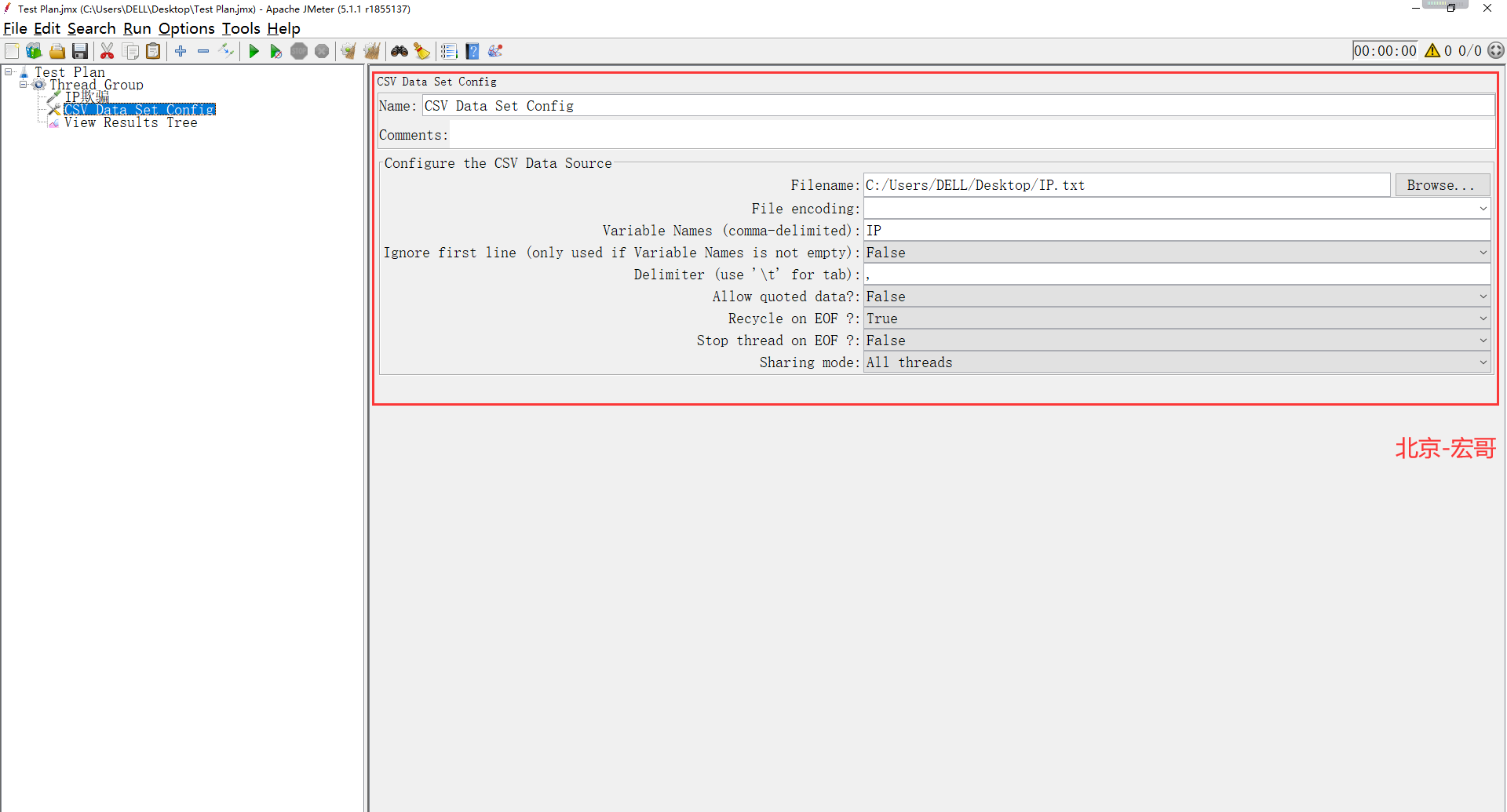1507x812 pixels.
Task: Save the test plan with floppy icon
Action: [80, 51]
